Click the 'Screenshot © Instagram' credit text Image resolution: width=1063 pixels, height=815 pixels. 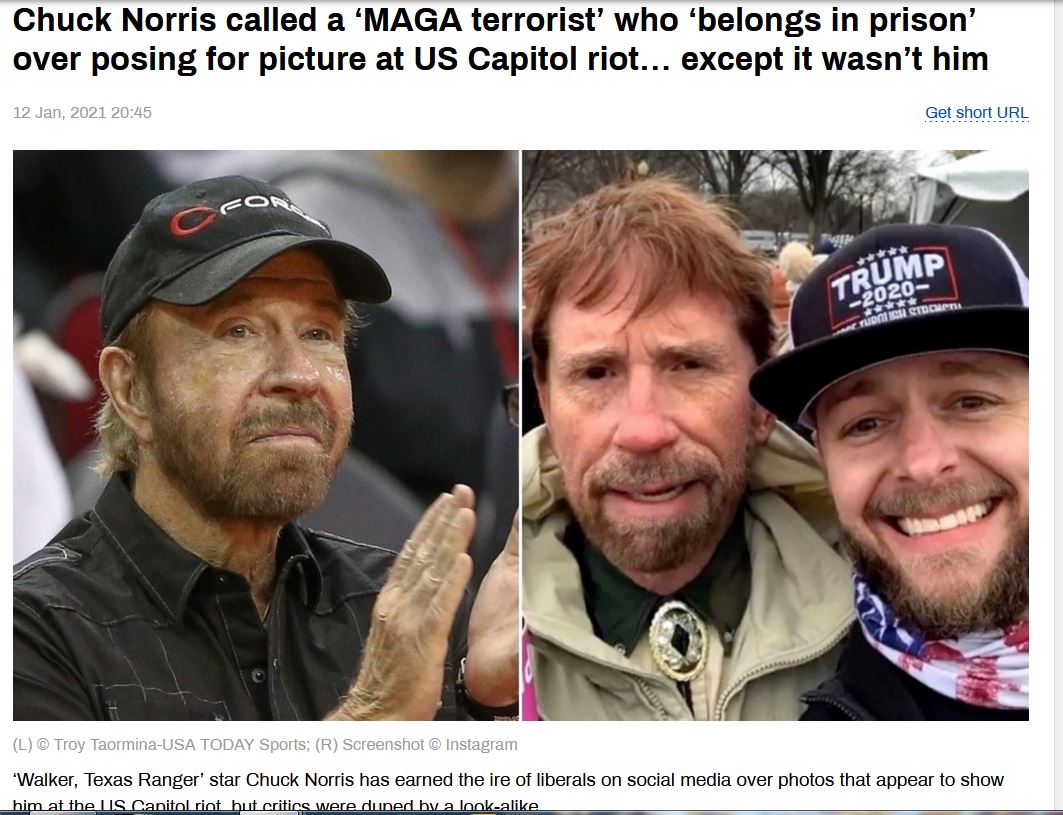pos(430,744)
